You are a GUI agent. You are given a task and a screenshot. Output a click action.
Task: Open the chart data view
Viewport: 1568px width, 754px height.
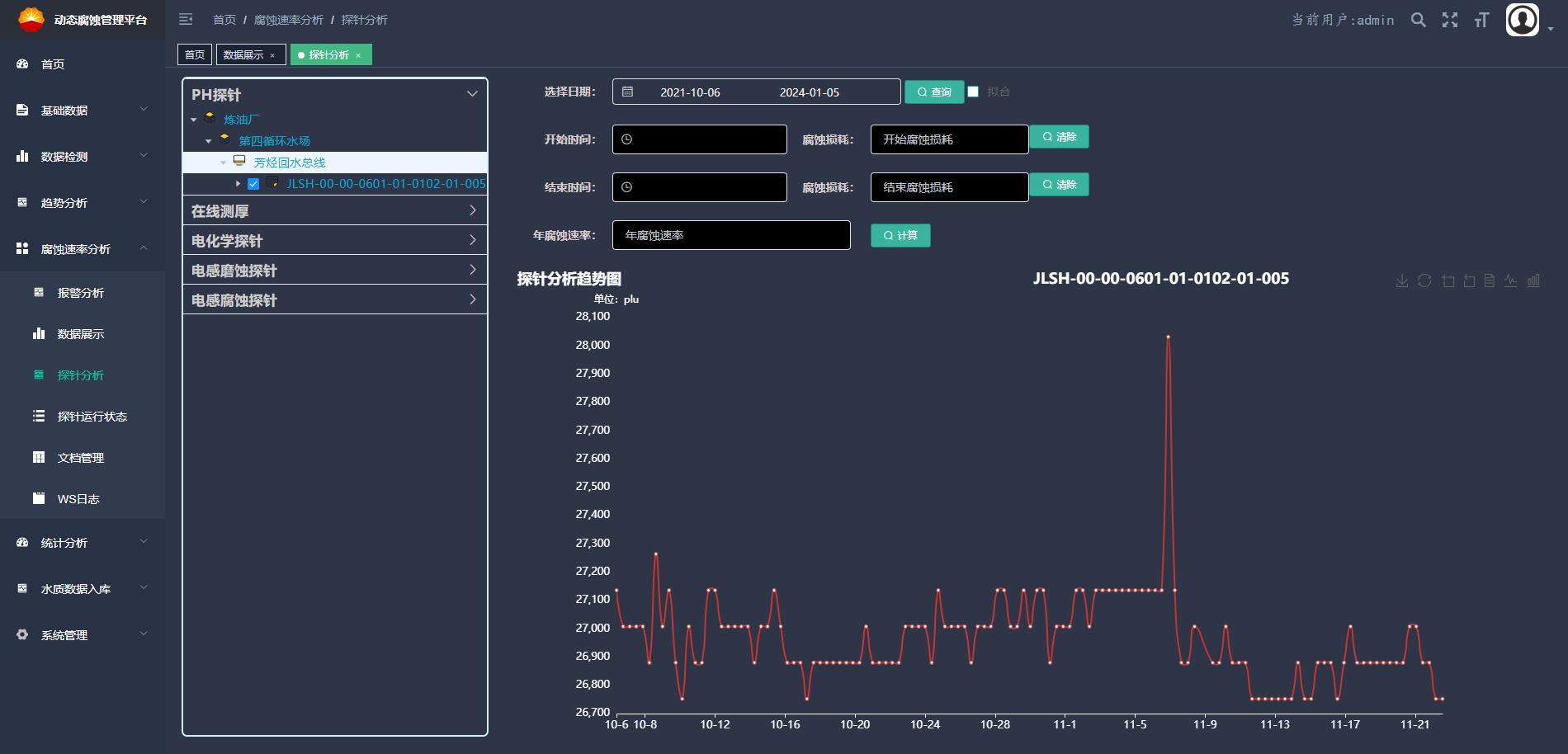pyautogui.click(x=1490, y=281)
